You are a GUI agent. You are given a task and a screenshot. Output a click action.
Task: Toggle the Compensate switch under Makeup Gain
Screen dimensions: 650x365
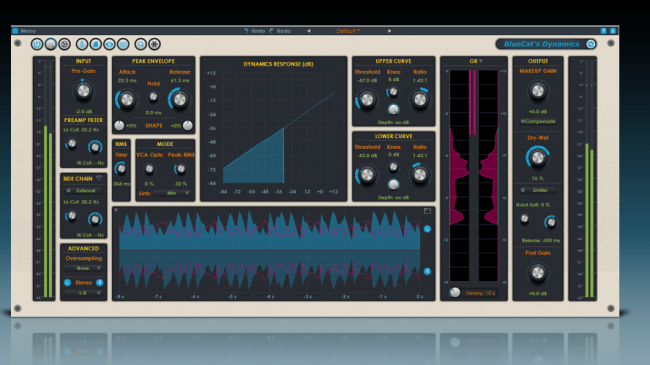point(538,122)
